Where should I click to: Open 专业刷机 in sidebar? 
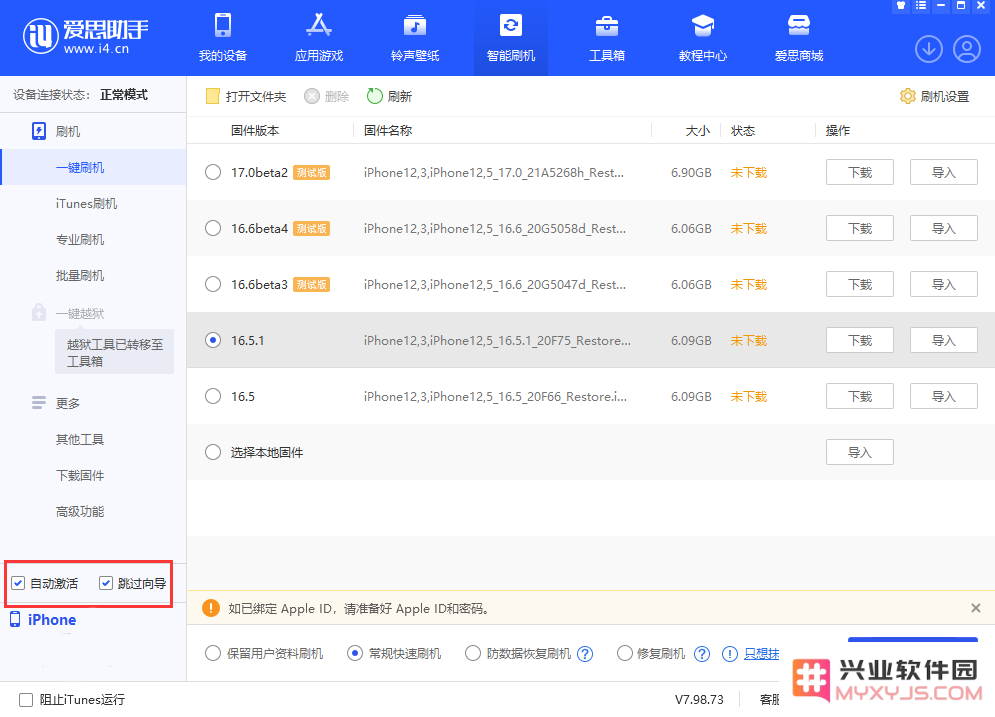[x=80, y=240]
